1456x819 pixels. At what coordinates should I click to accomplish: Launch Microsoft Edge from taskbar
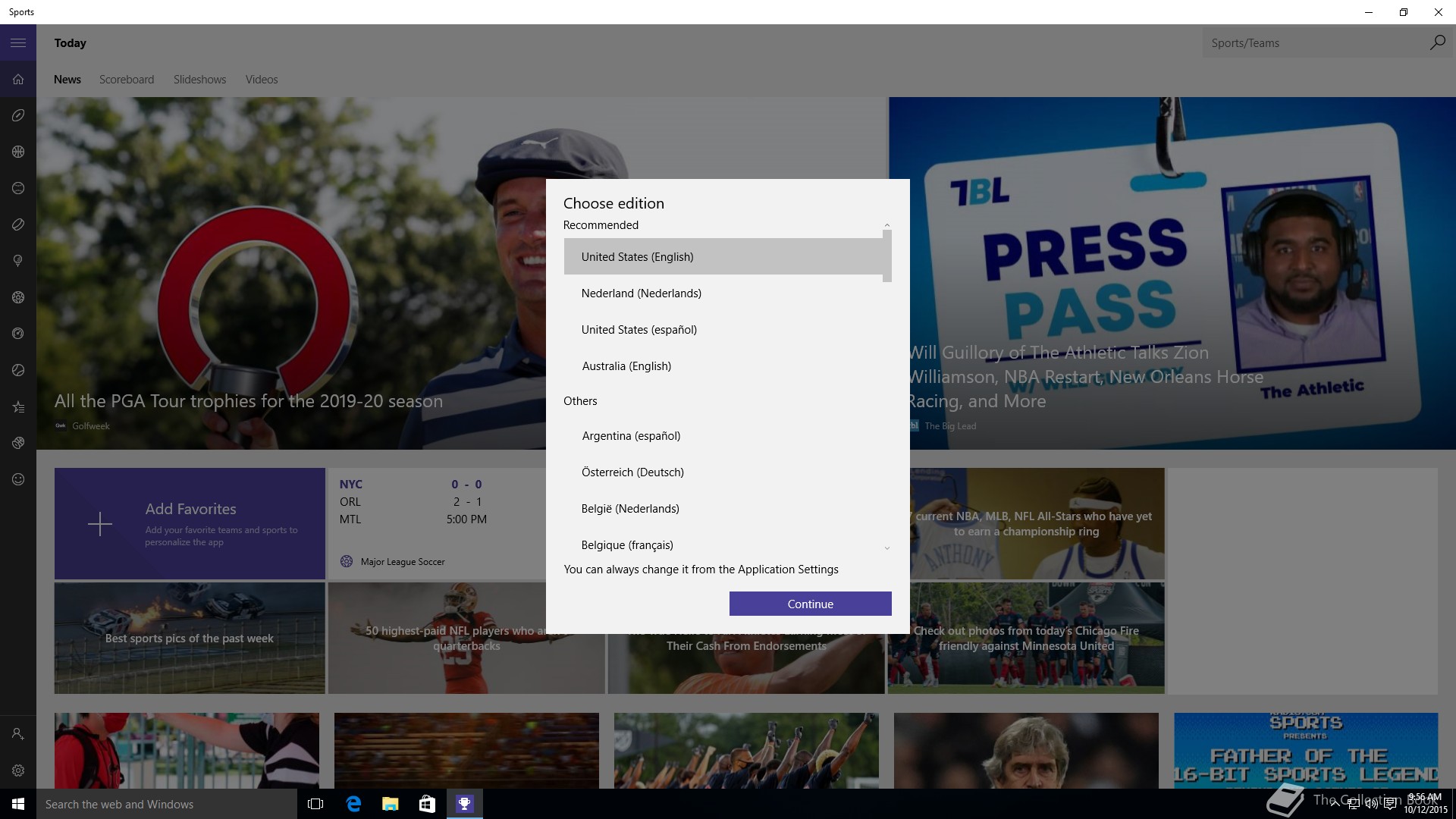pos(353,804)
